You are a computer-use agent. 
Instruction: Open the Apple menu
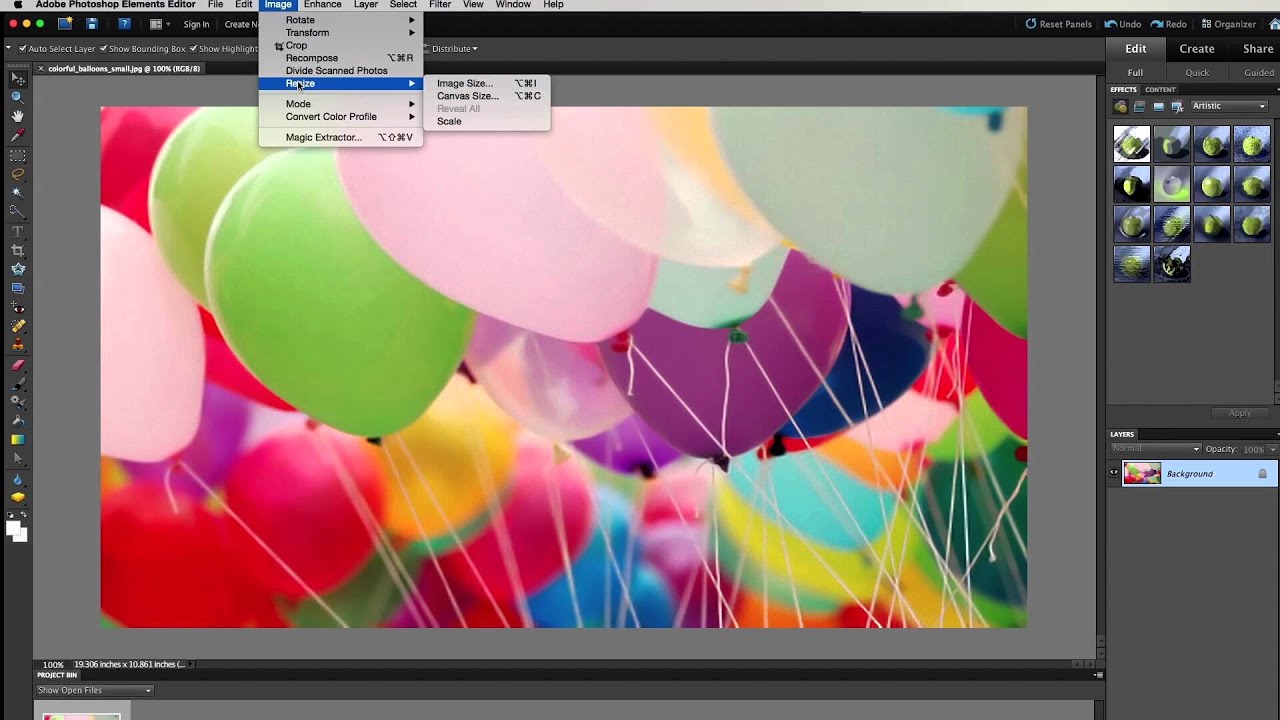pyautogui.click(x=18, y=5)
